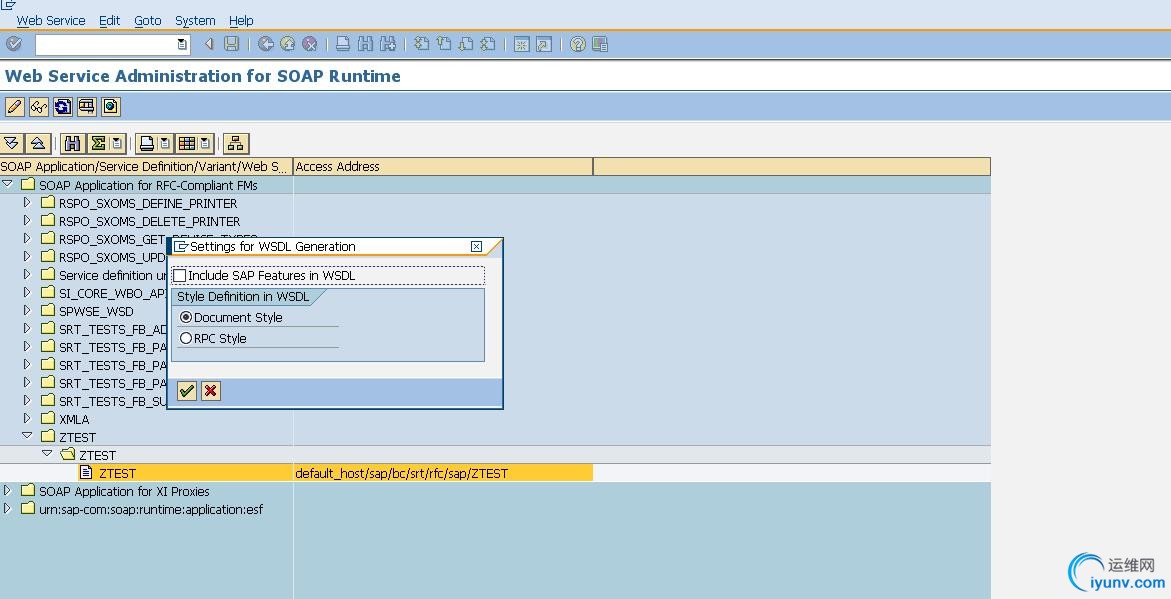1171x599 pixels.
Task: Click the Find binoculars icon above the tree
Action: (x=72, y=143)
